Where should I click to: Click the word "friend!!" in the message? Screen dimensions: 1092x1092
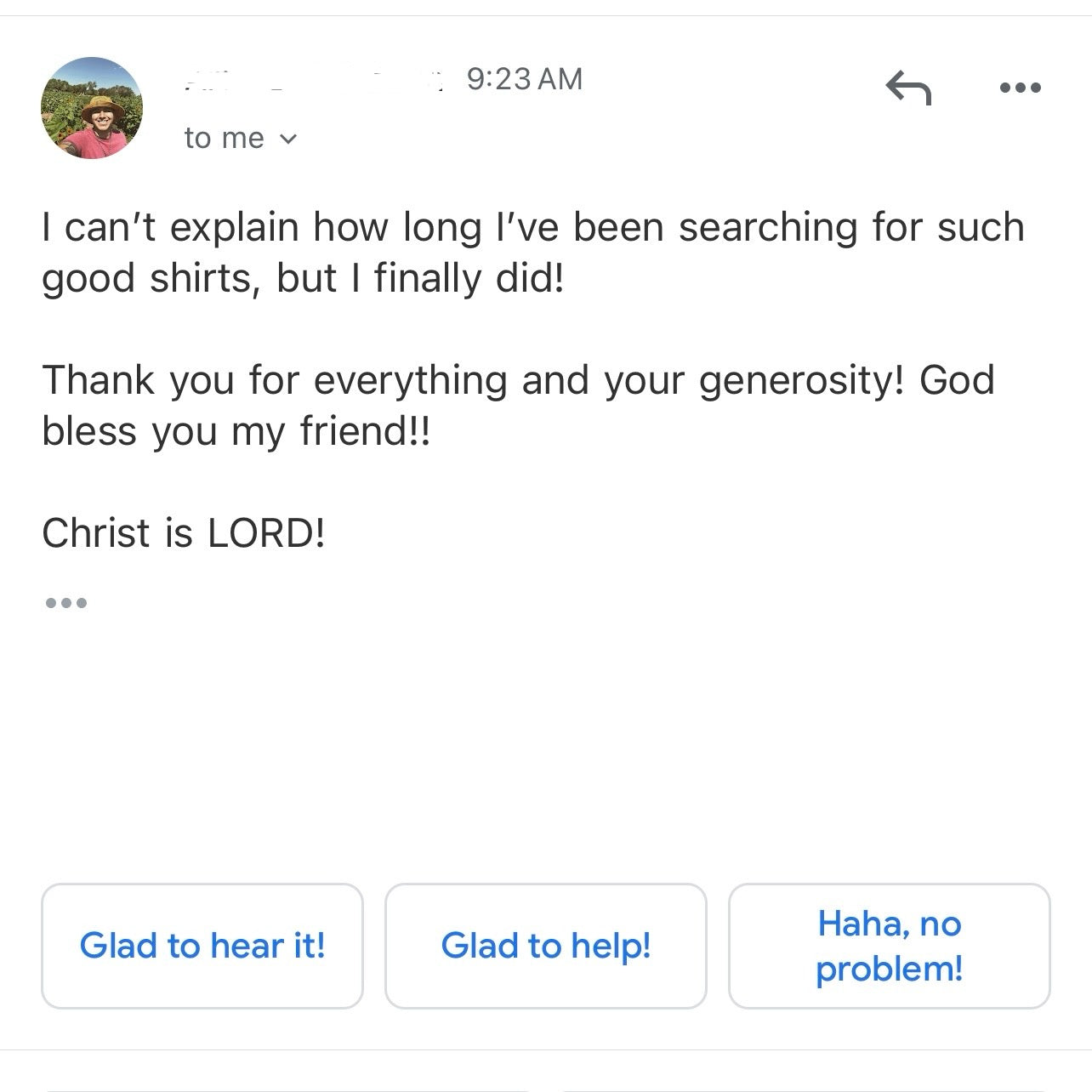coord(366,431)
